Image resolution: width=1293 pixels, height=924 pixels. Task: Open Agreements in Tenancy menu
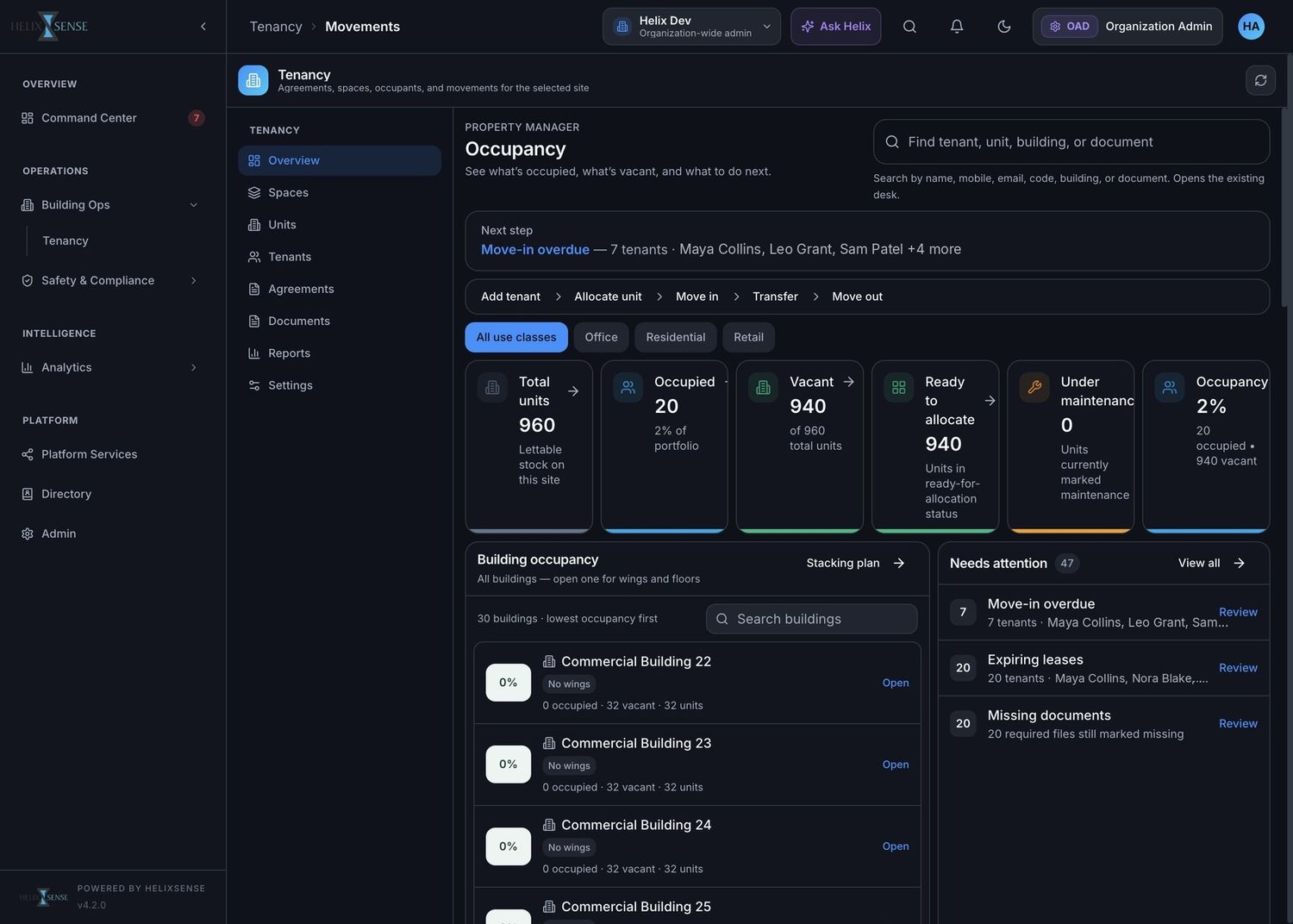(x=340, y=289)
